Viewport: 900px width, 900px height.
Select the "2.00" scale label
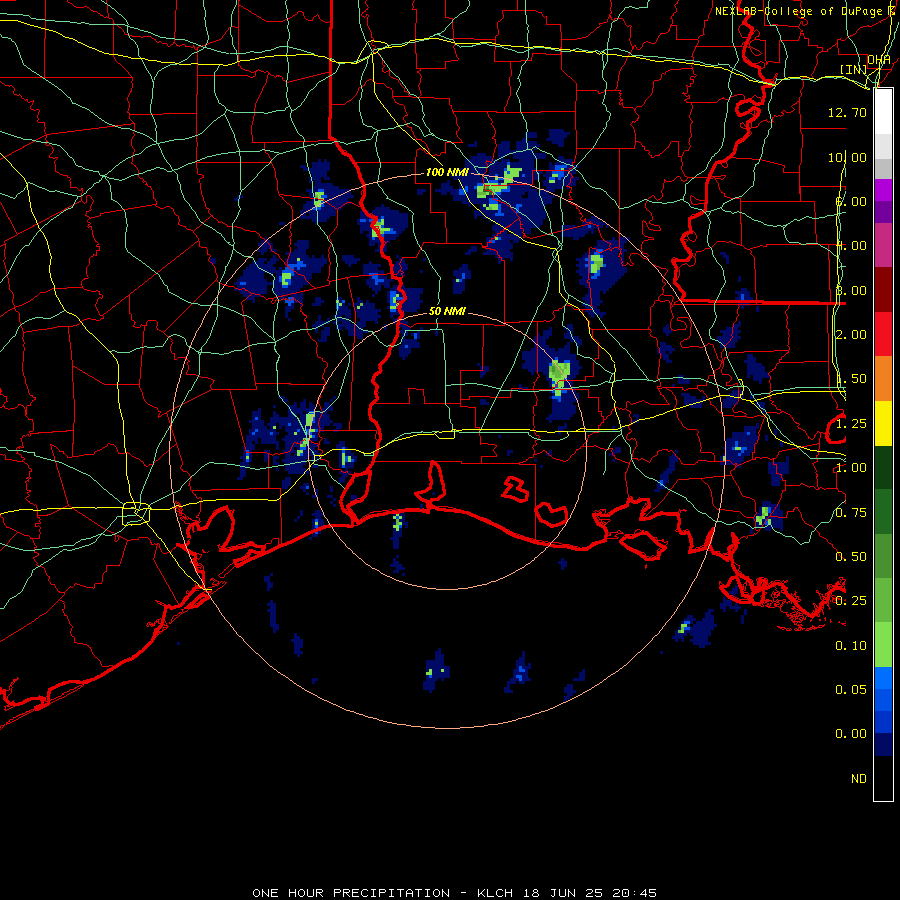click(x=851, y=335)
